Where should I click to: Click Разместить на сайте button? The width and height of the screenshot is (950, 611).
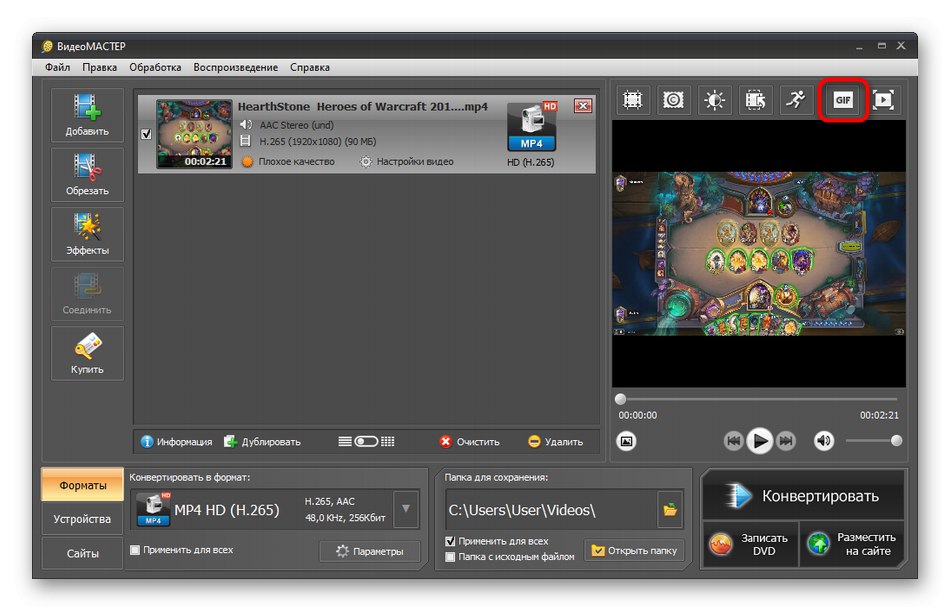click(x=852, y=544)
